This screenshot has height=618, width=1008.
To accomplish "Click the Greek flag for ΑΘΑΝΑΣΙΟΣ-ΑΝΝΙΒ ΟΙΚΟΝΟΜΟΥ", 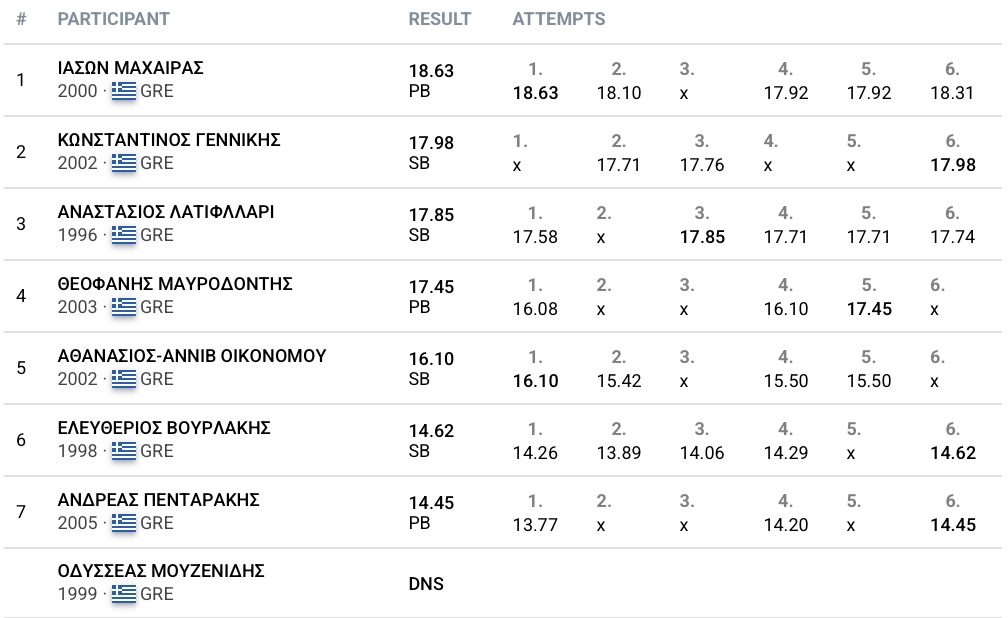I will pos(123,379).
